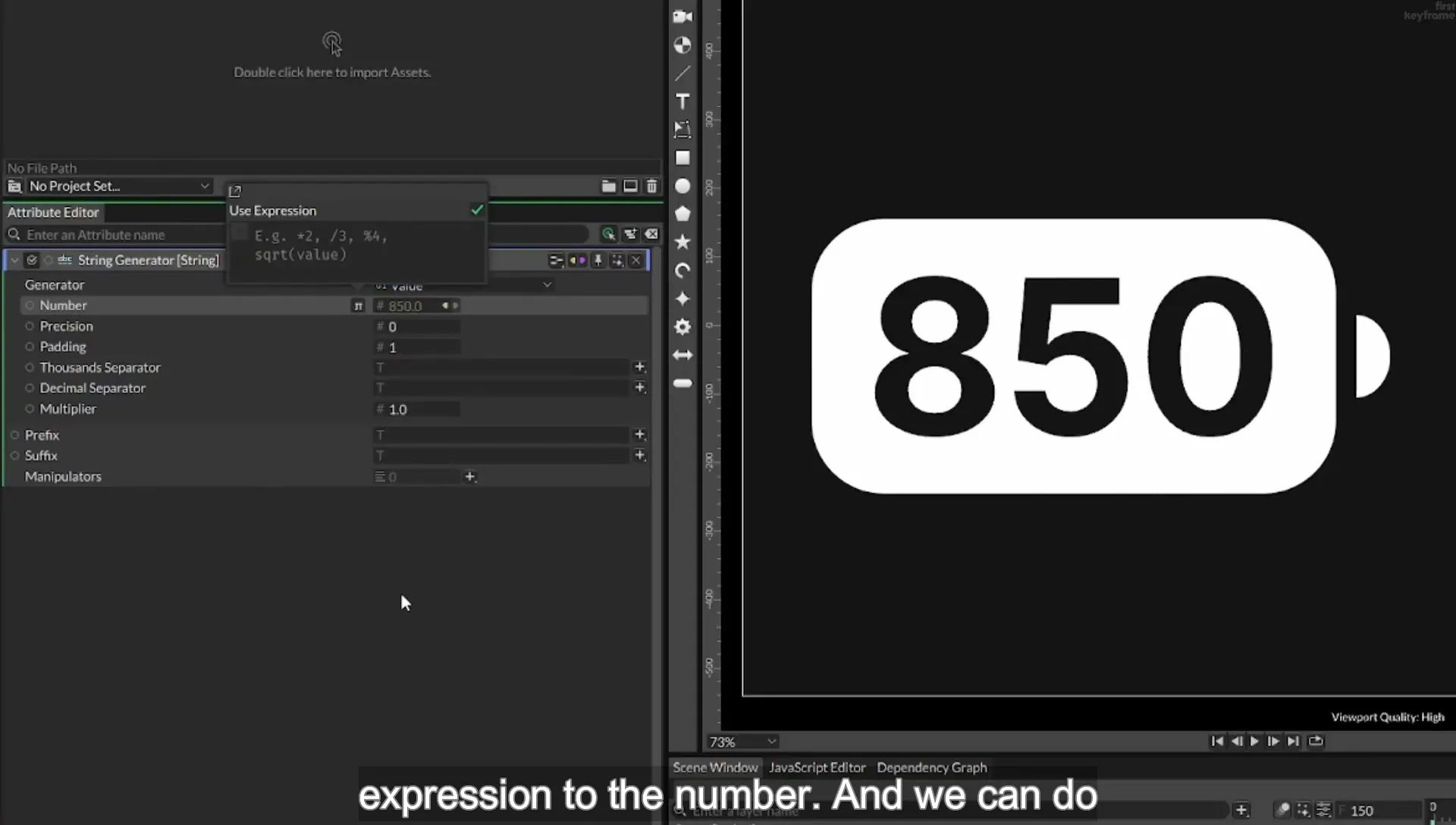Add a manipulator with plus button

[x=469, y=477]
